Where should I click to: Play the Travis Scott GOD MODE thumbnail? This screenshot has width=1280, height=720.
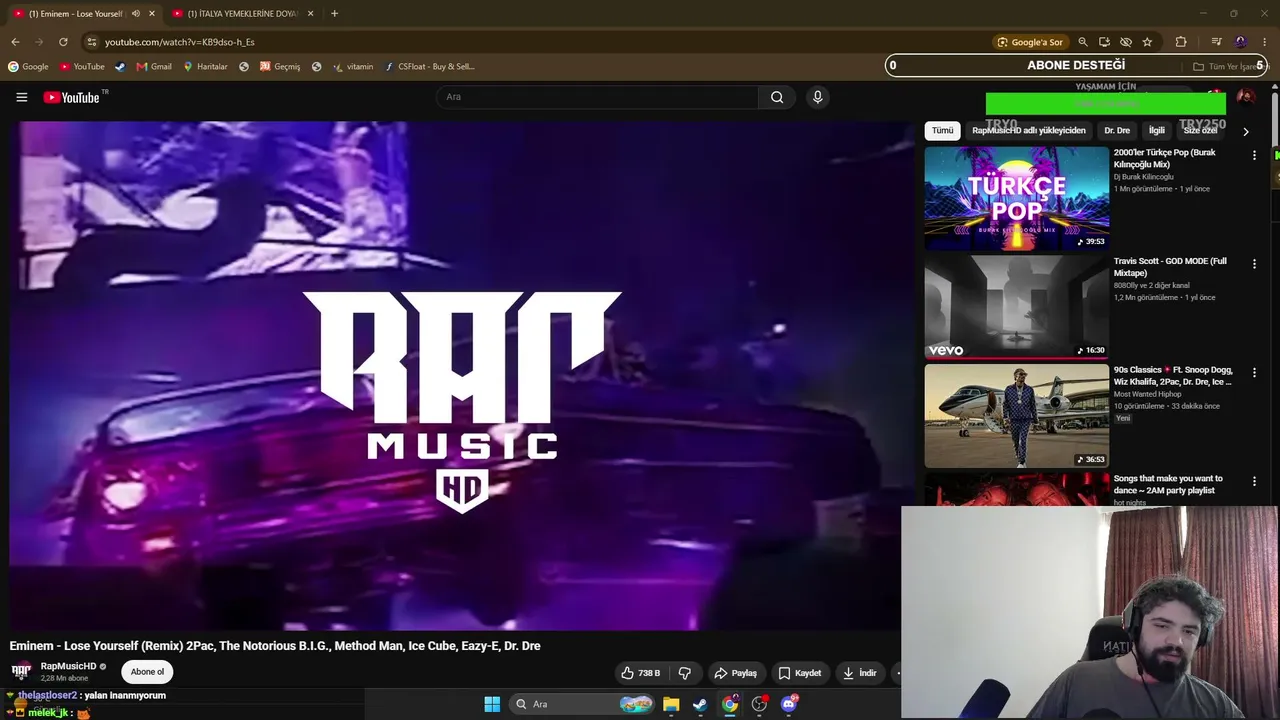coord(1016,308)
